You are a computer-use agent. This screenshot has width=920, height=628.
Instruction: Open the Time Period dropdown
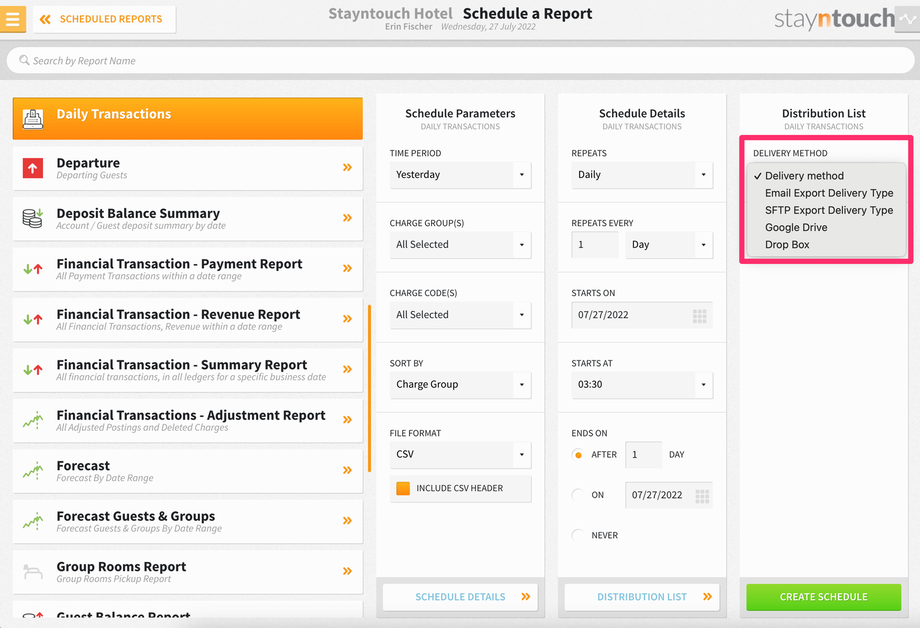click(461, 175)
